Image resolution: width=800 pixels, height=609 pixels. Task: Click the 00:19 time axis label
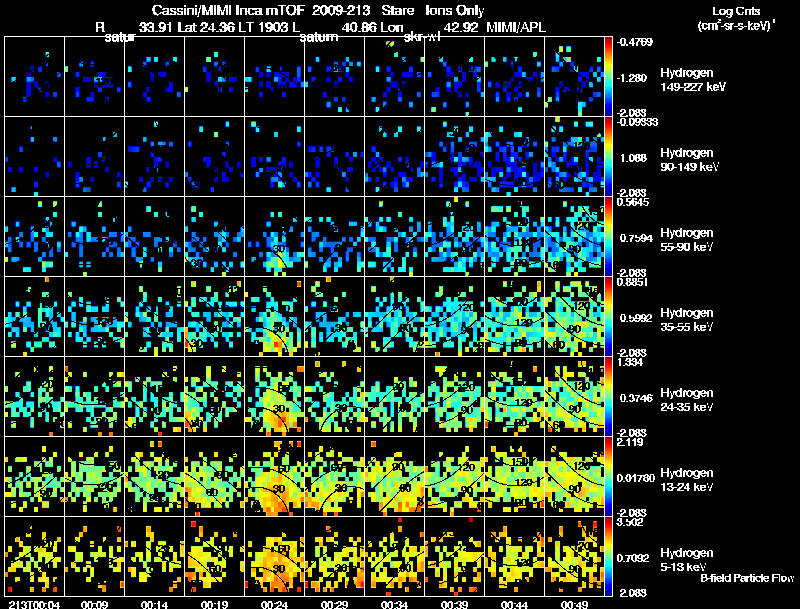click(214, 604)
